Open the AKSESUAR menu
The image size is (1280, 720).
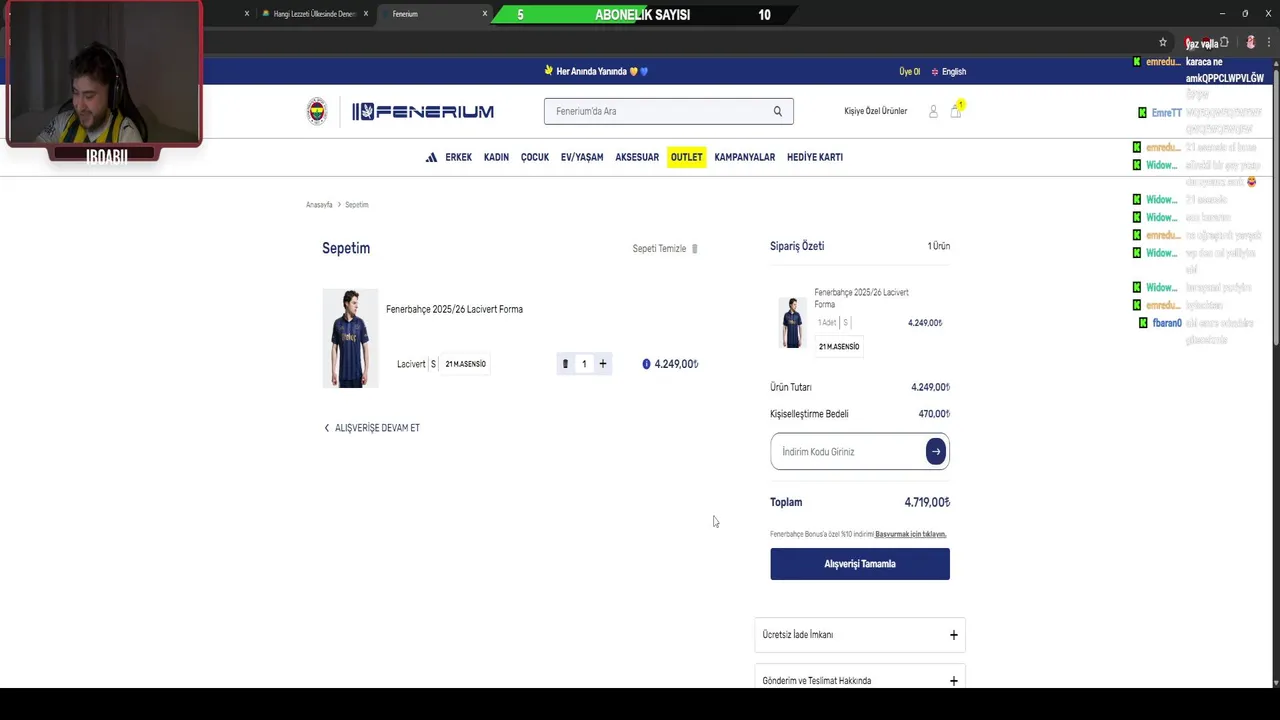point(637,157)
